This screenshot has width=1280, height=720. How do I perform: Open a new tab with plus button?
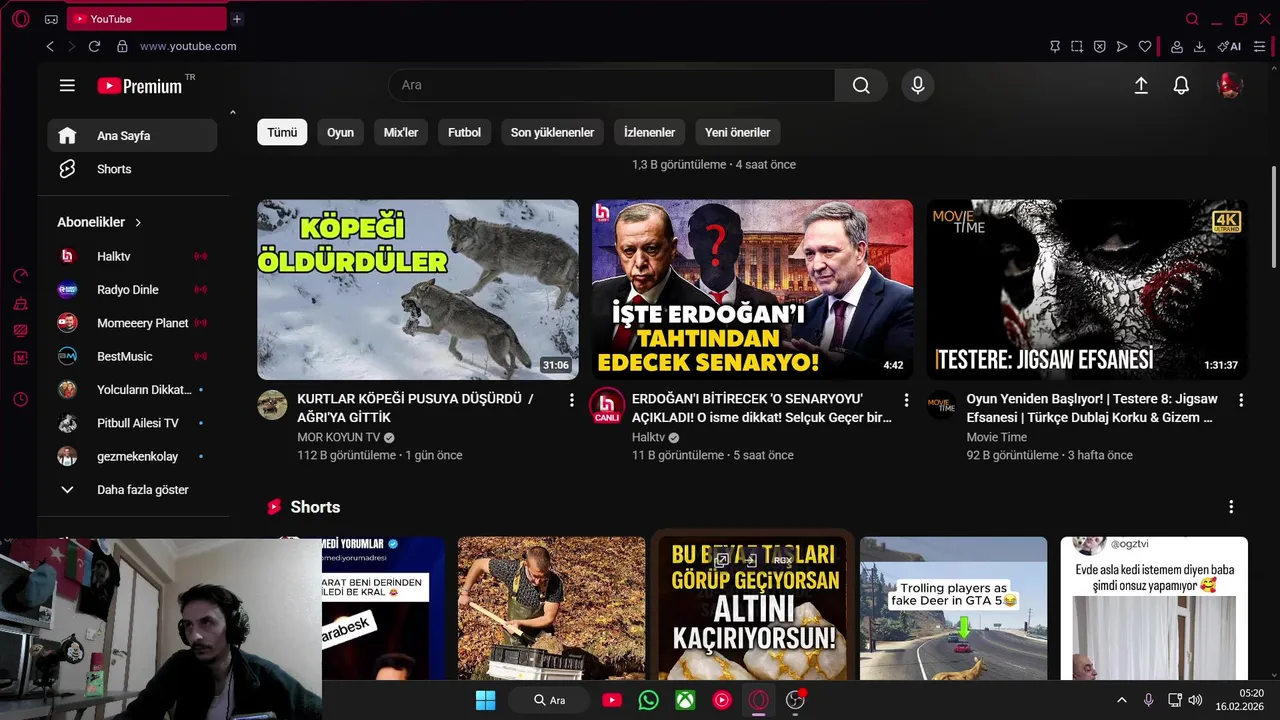point(237,19)
